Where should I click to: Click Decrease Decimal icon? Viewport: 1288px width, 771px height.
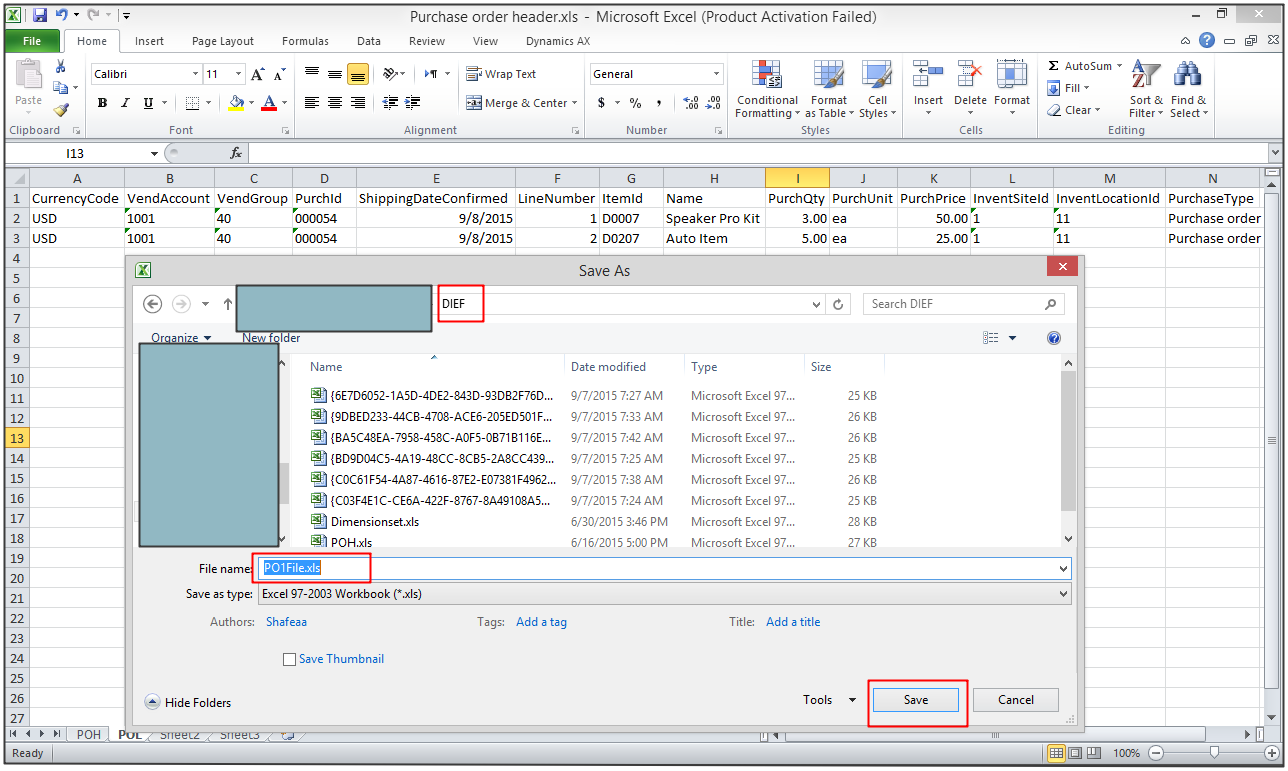(x=713, y=103)
